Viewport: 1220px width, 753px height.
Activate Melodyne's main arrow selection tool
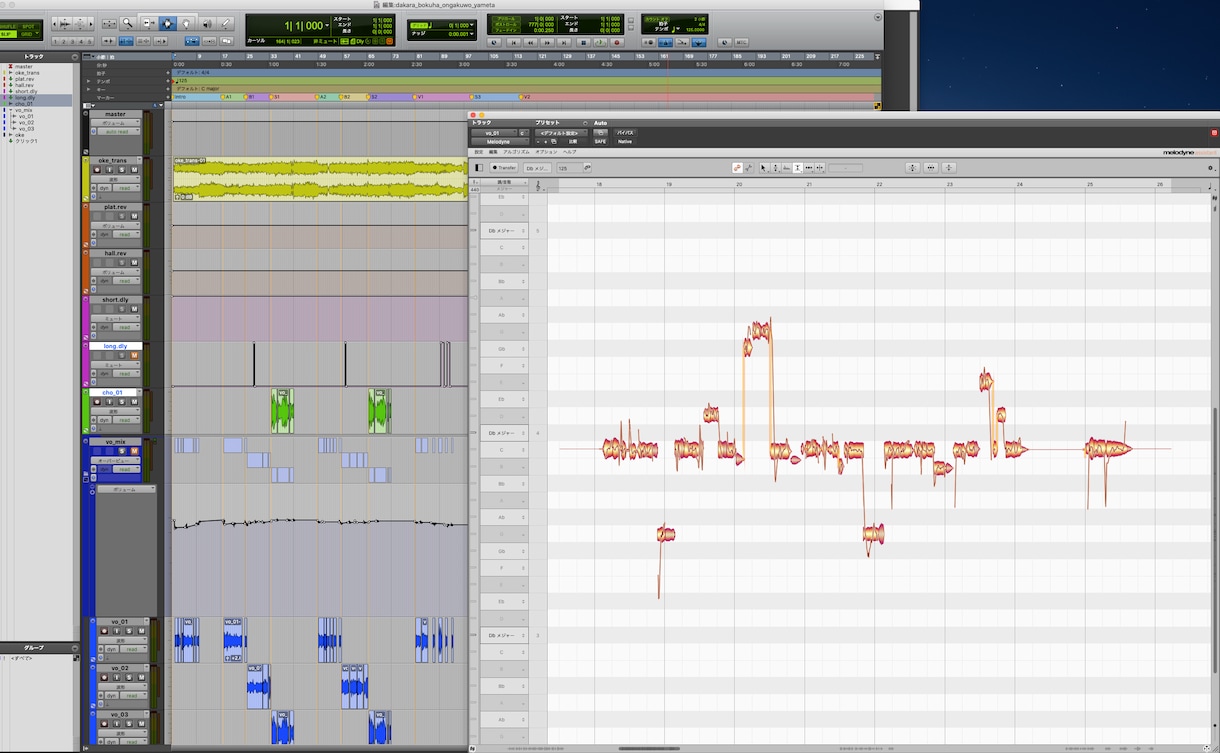[x=764, y=168]
